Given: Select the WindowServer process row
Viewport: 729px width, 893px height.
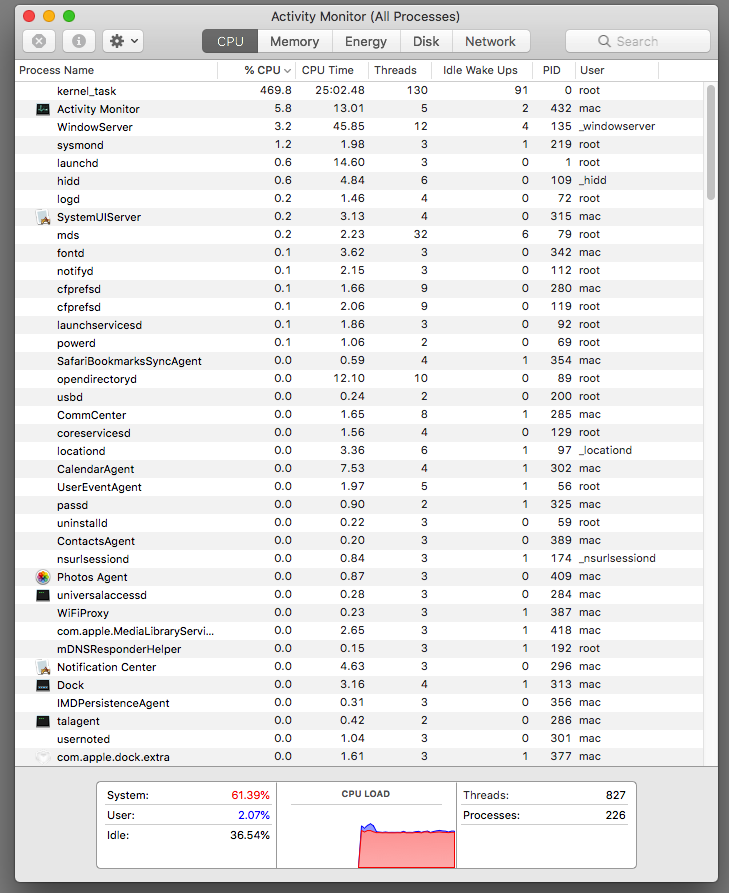Looking at the screenshot, I should [359, 126].
